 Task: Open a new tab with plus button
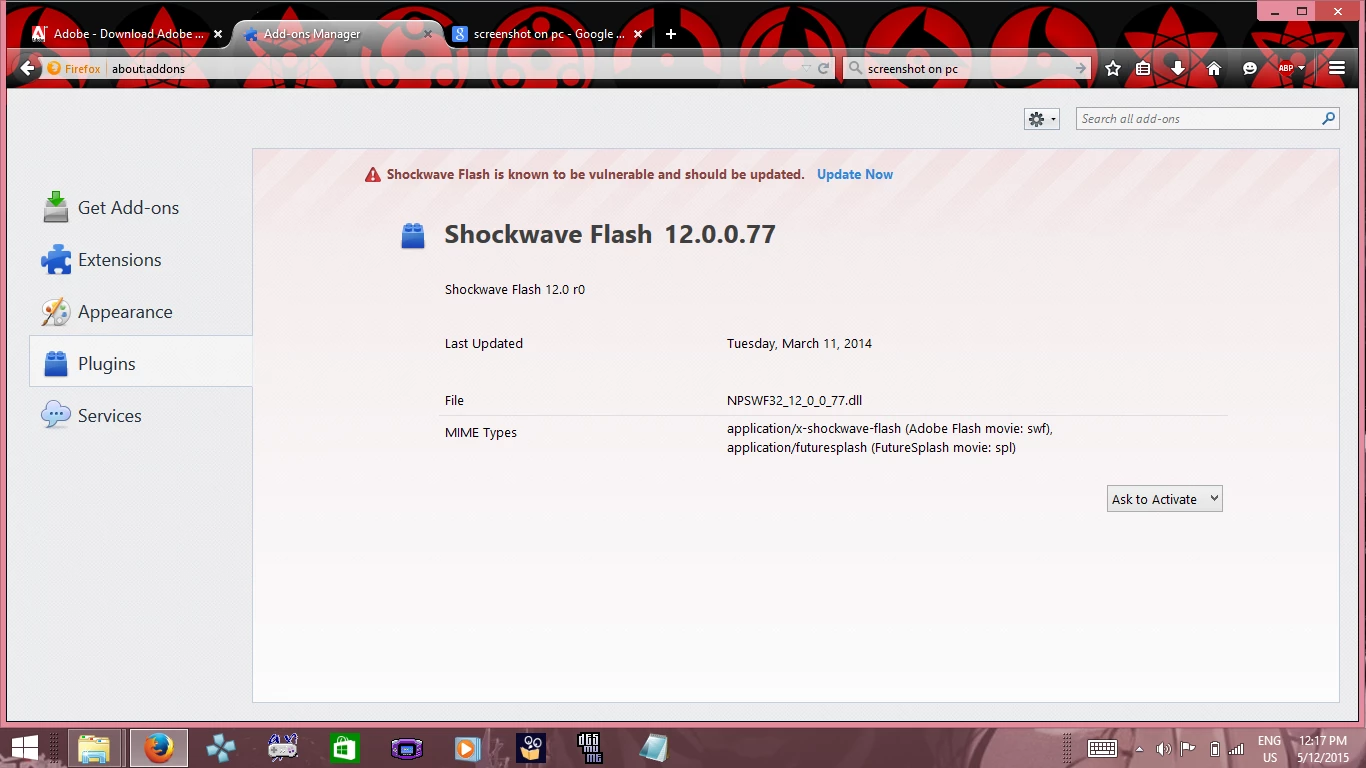click(671, 34)
